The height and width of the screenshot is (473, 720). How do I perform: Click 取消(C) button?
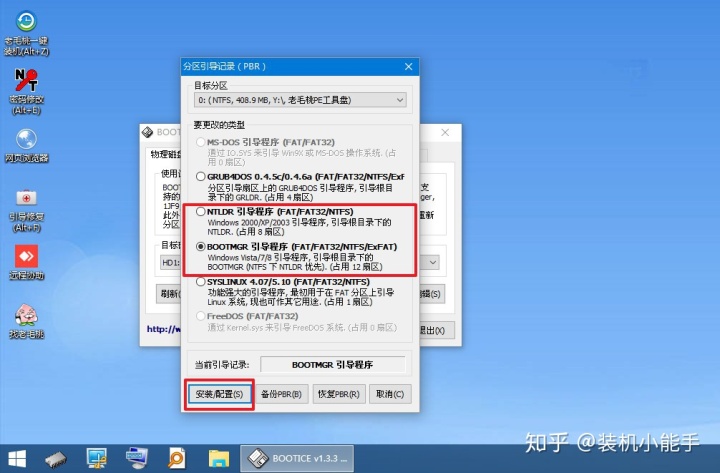click(390, 394)
